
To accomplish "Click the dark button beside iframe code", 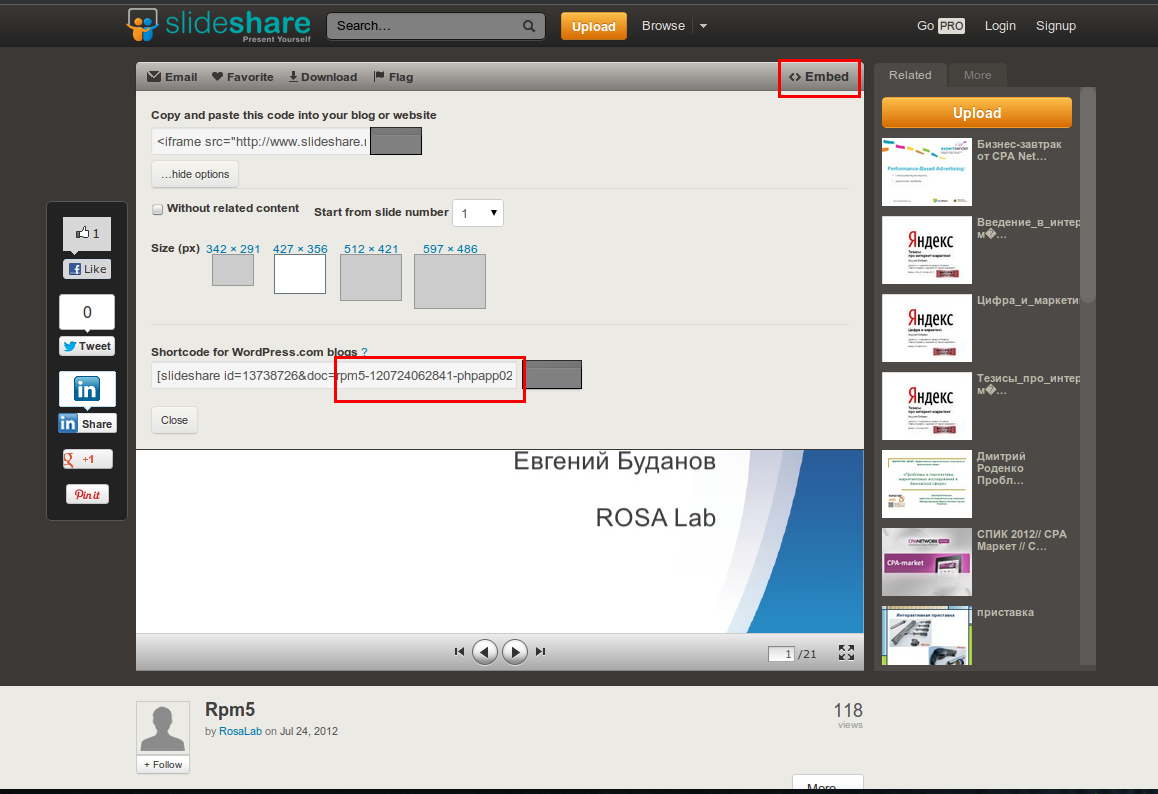I will point(396,141).
